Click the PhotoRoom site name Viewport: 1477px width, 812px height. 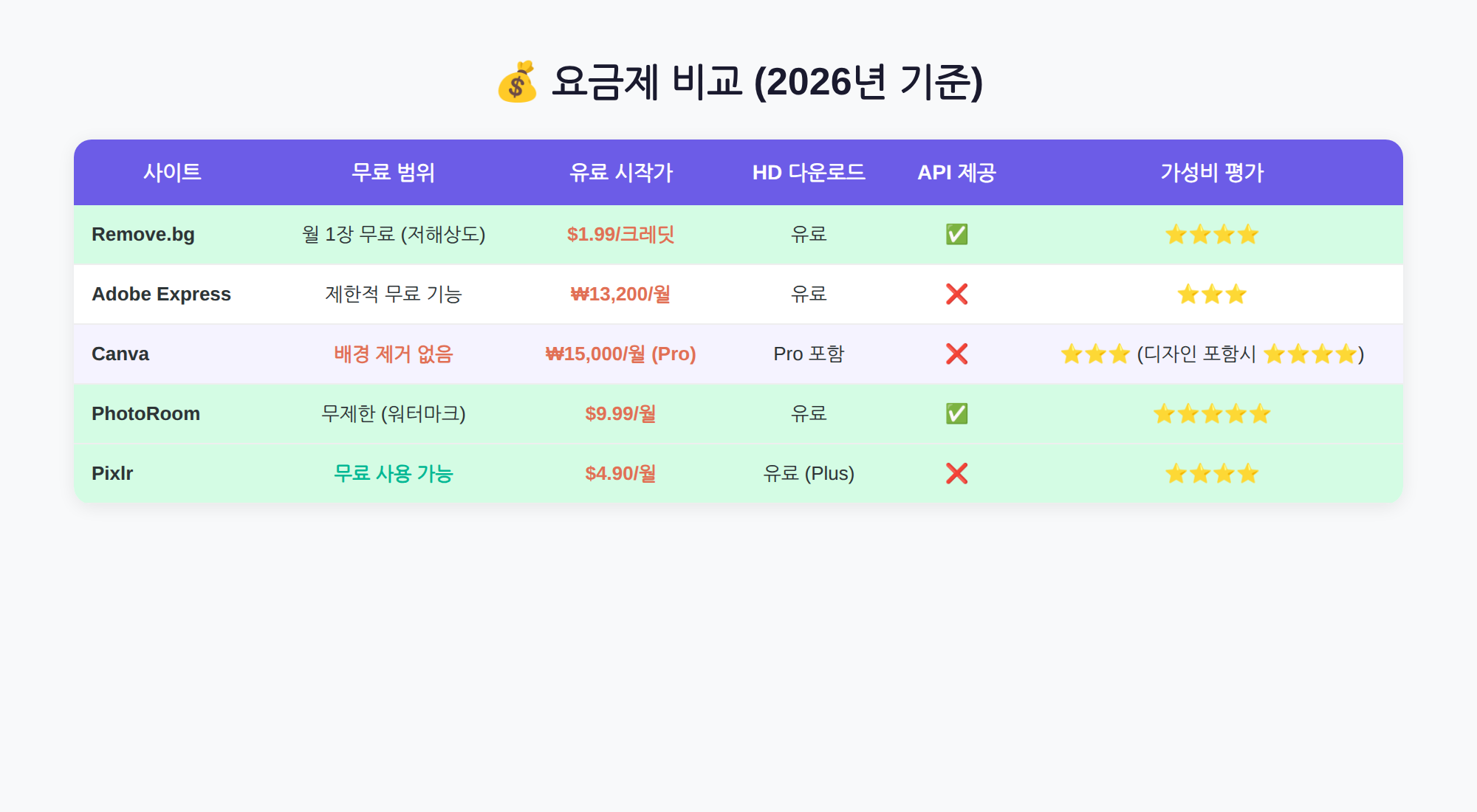point(145,413)
